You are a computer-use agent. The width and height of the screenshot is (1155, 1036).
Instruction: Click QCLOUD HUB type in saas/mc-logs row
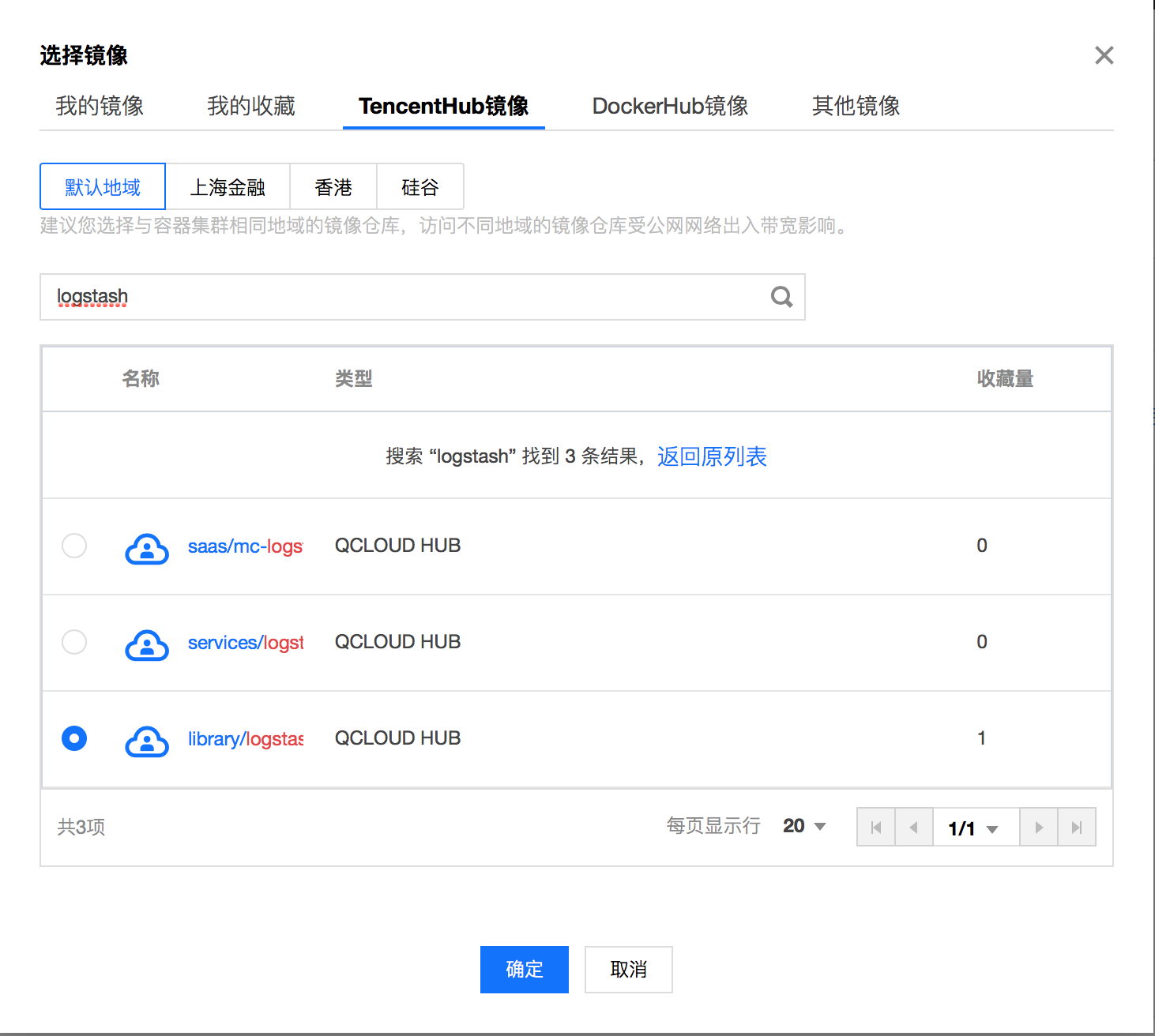(397, 546)
